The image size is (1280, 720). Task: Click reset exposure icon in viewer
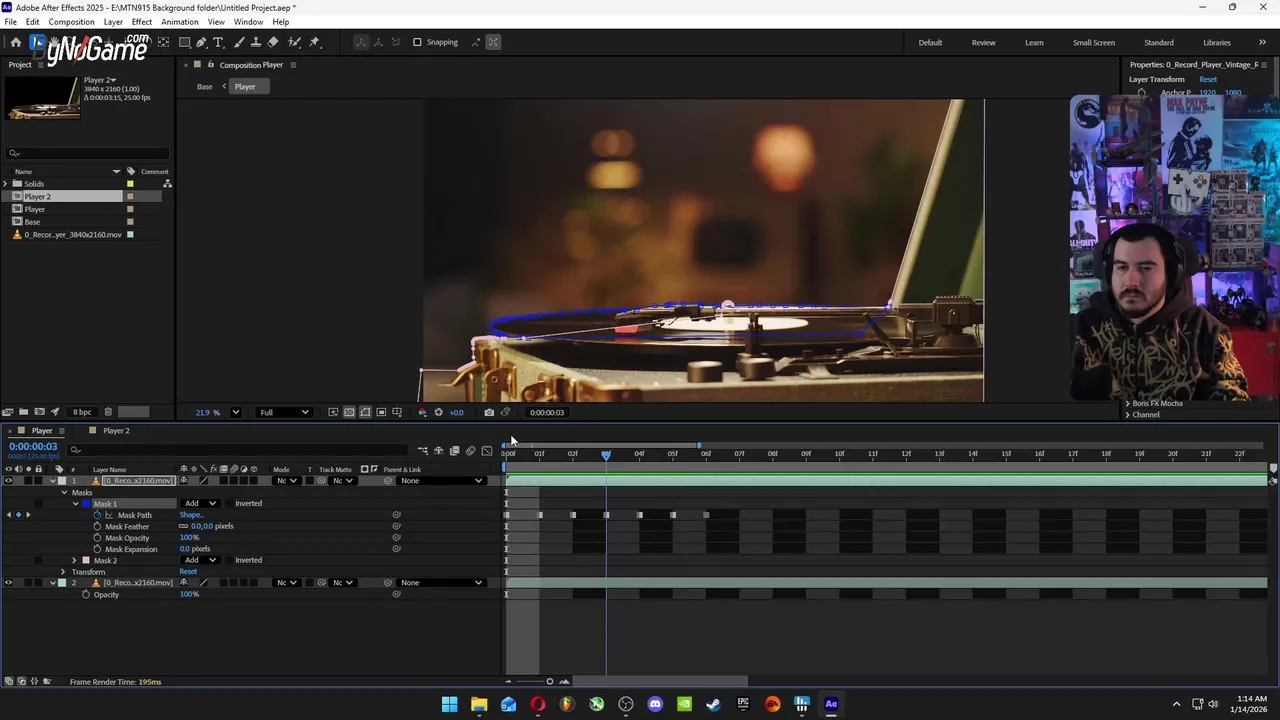coord(438,412)
